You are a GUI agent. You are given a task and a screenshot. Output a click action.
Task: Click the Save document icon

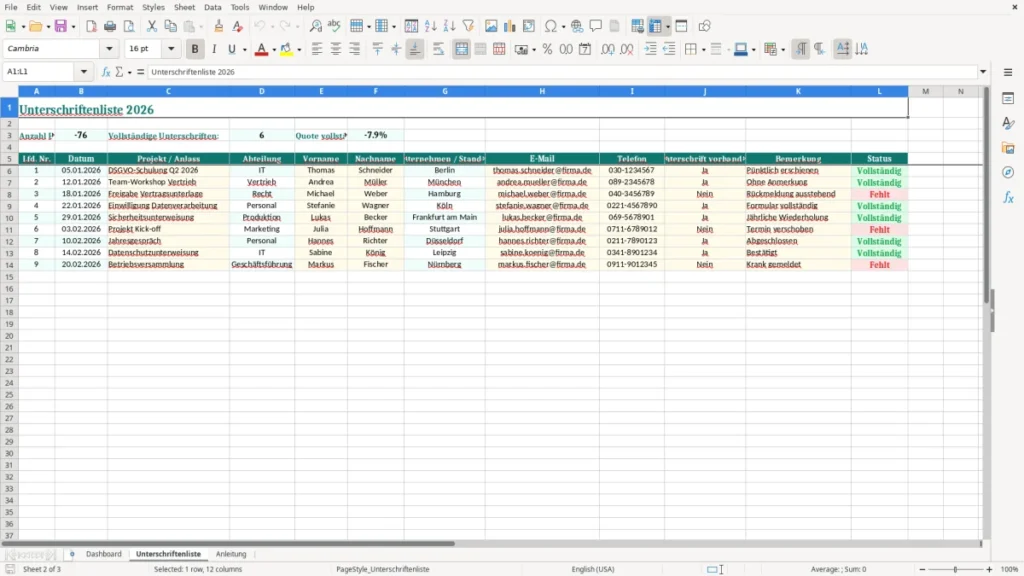pyautogui.click(x=61, y=26)
